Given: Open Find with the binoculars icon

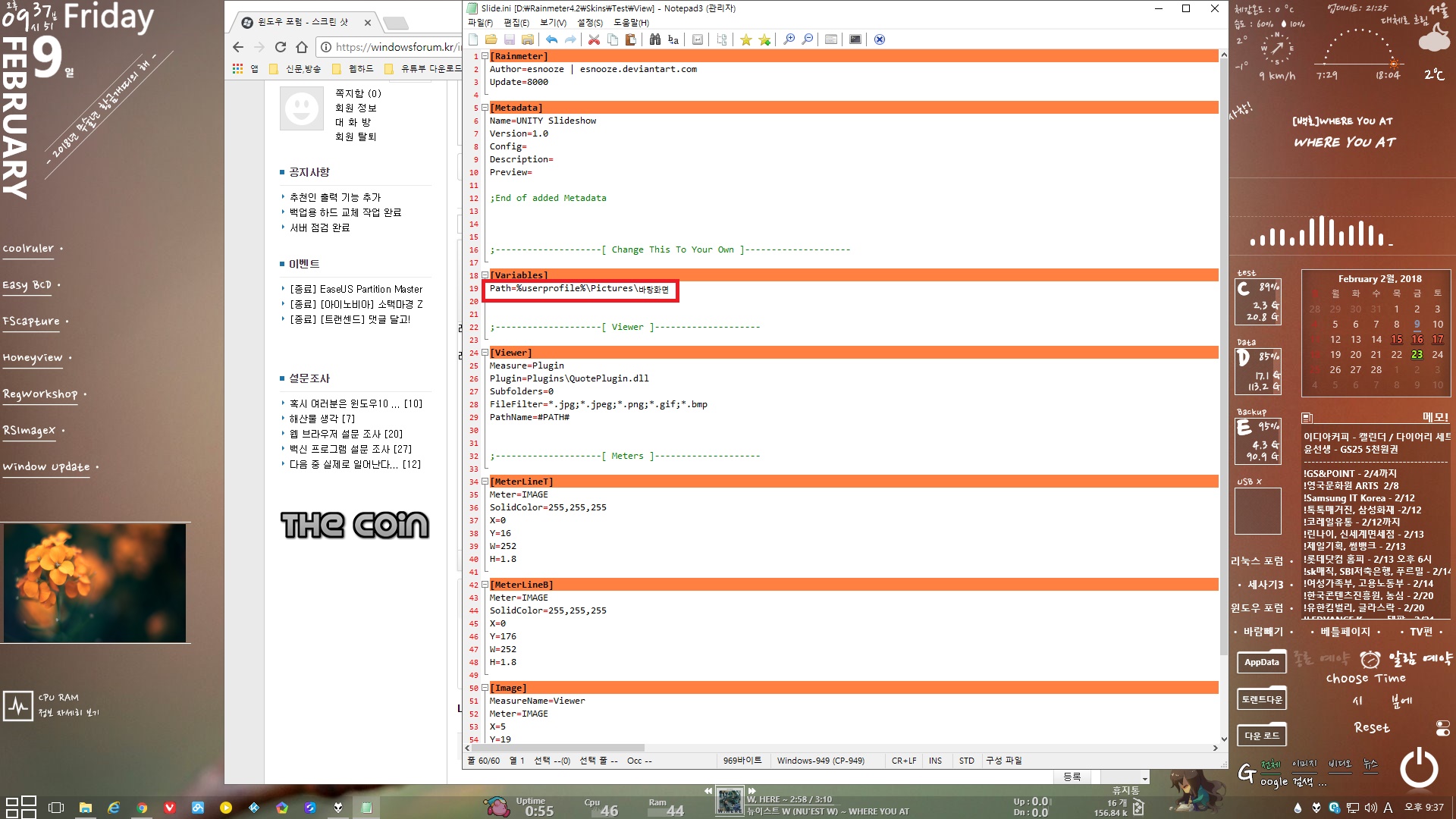Looking at the screenshot, I should coord(654,39).
